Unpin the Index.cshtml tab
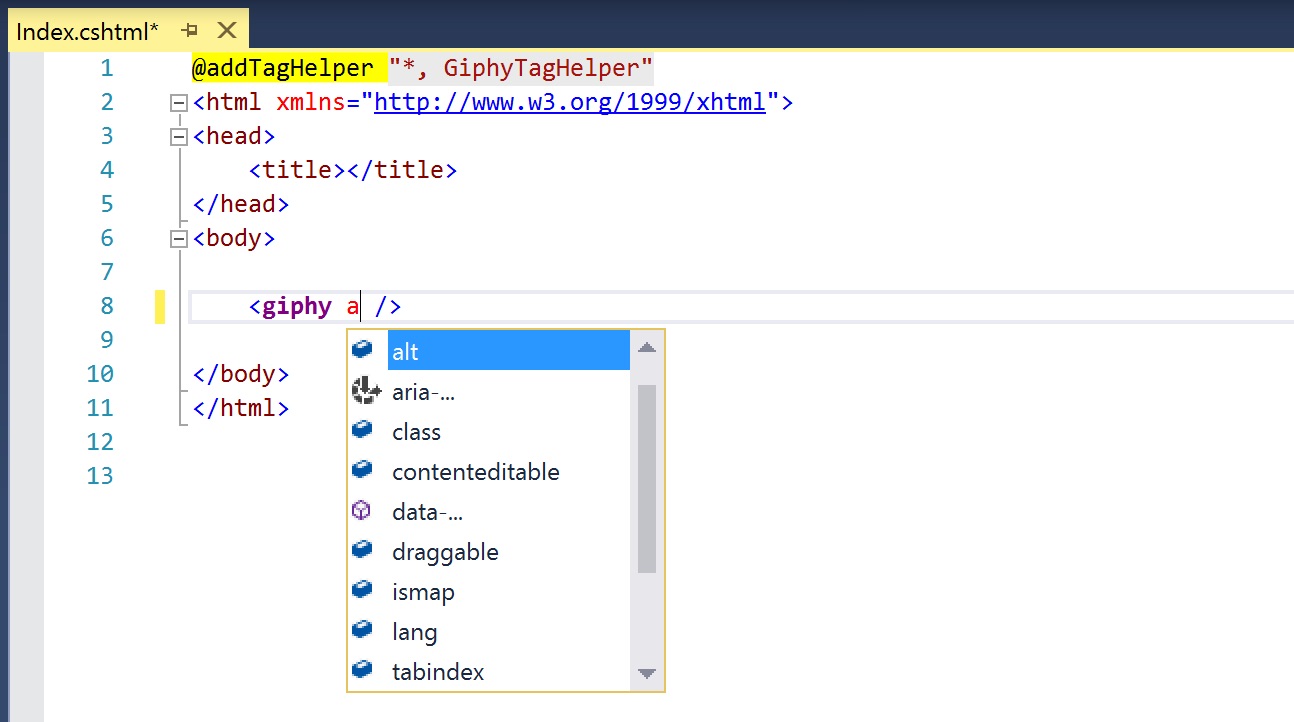 coord(190,29)
